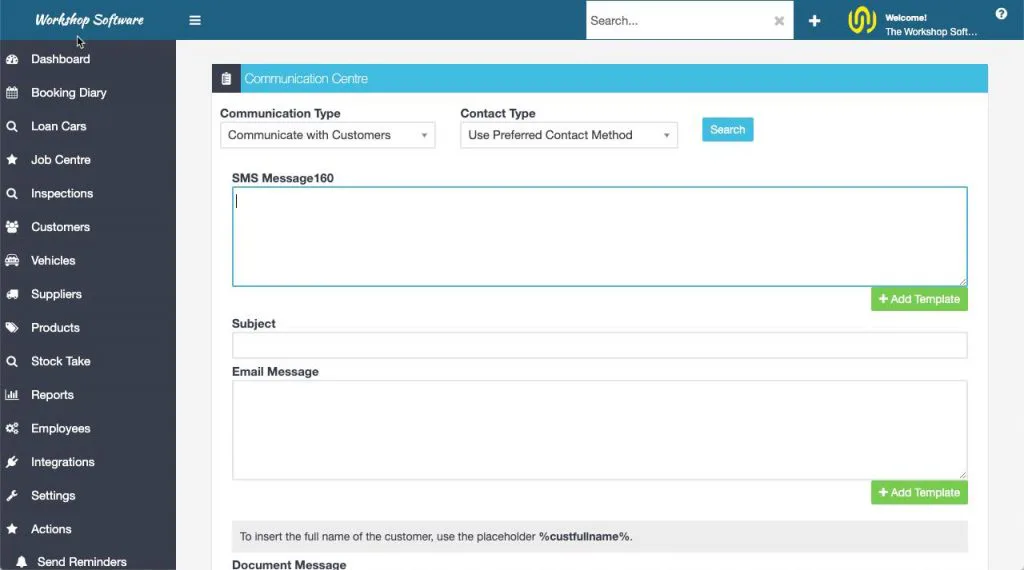The image size is (1024, 570).
Task: Click the Integrations plug icon
Action: coord(12,462)
